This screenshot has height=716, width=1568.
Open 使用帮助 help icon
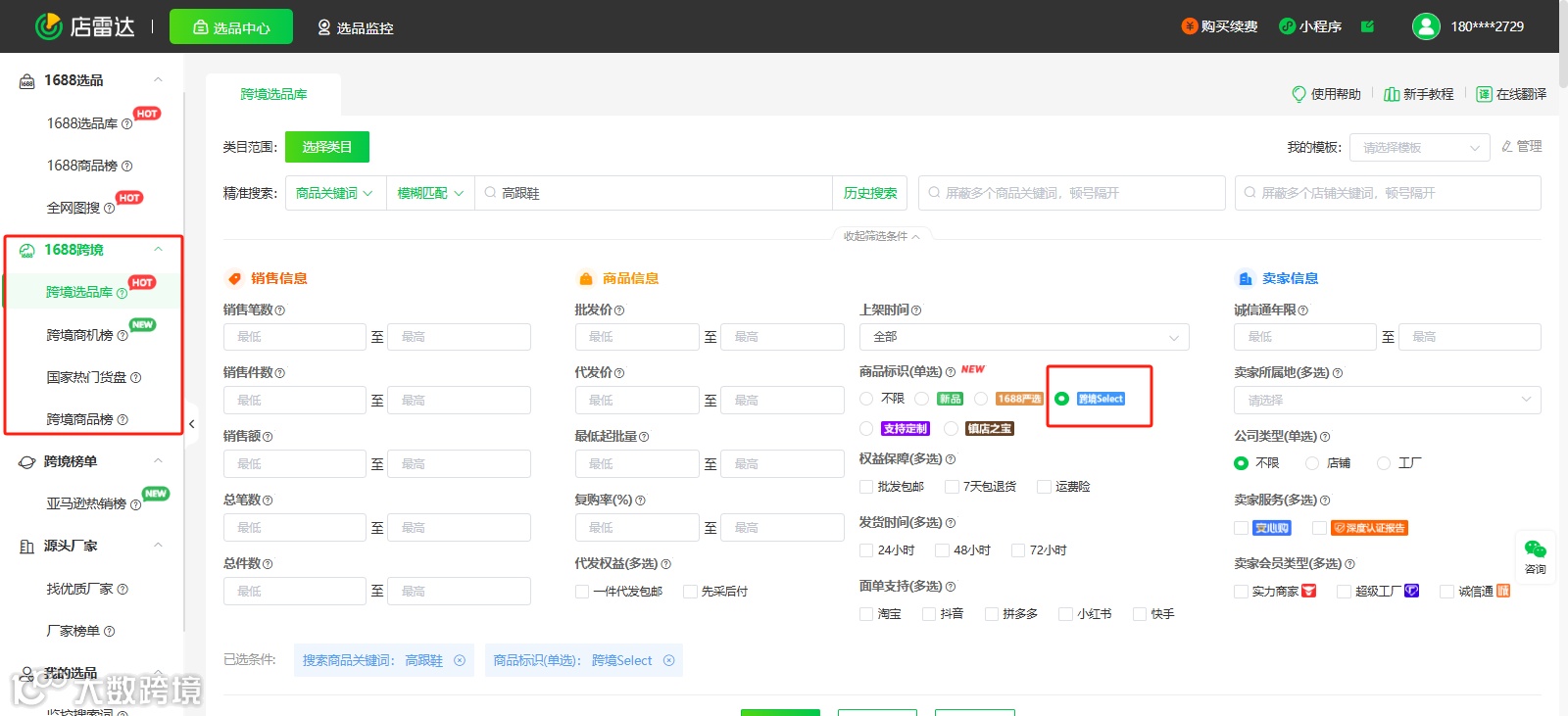(1298, 94)
